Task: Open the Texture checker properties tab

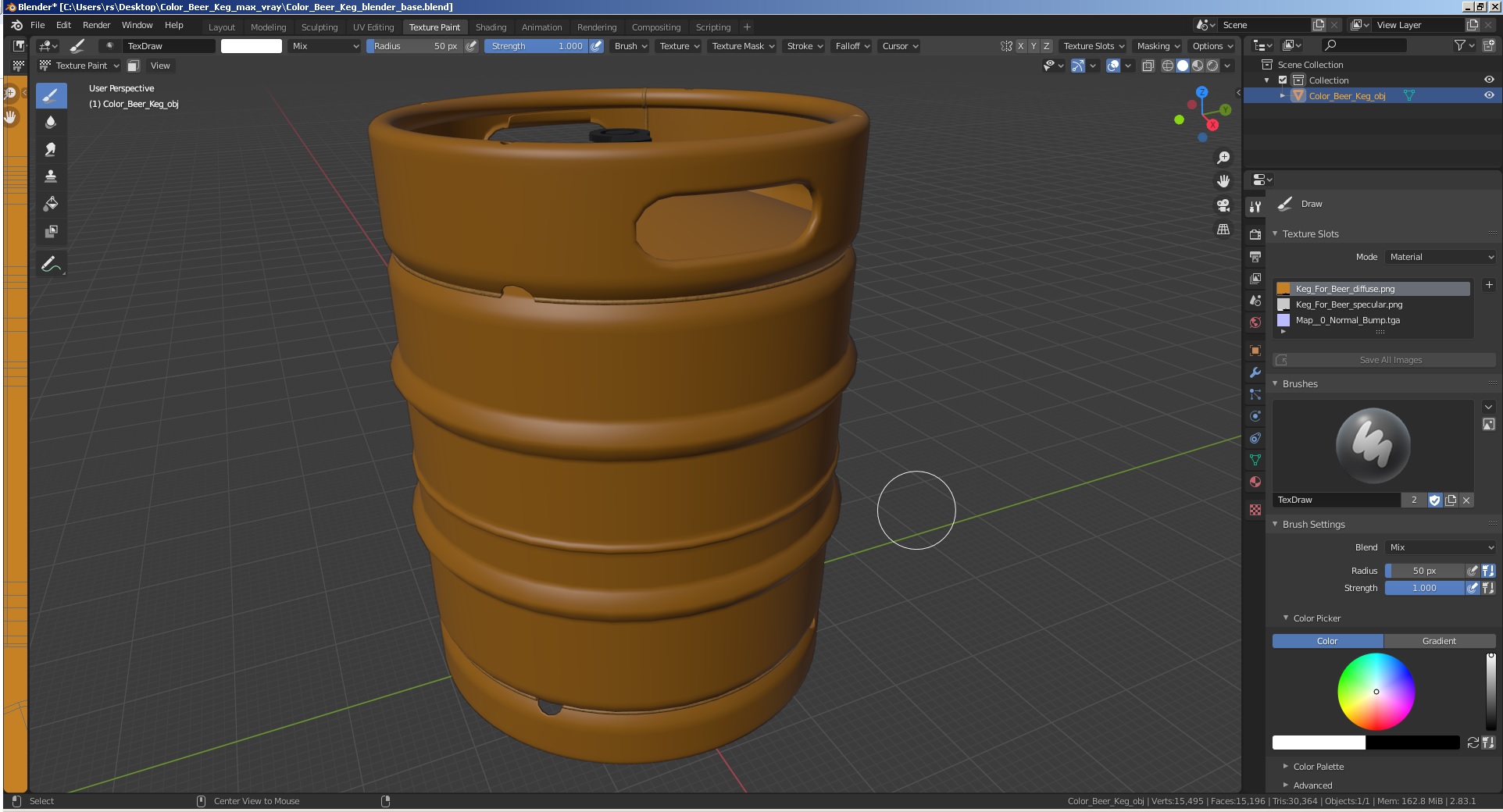Action: [x=1255, y=510]
